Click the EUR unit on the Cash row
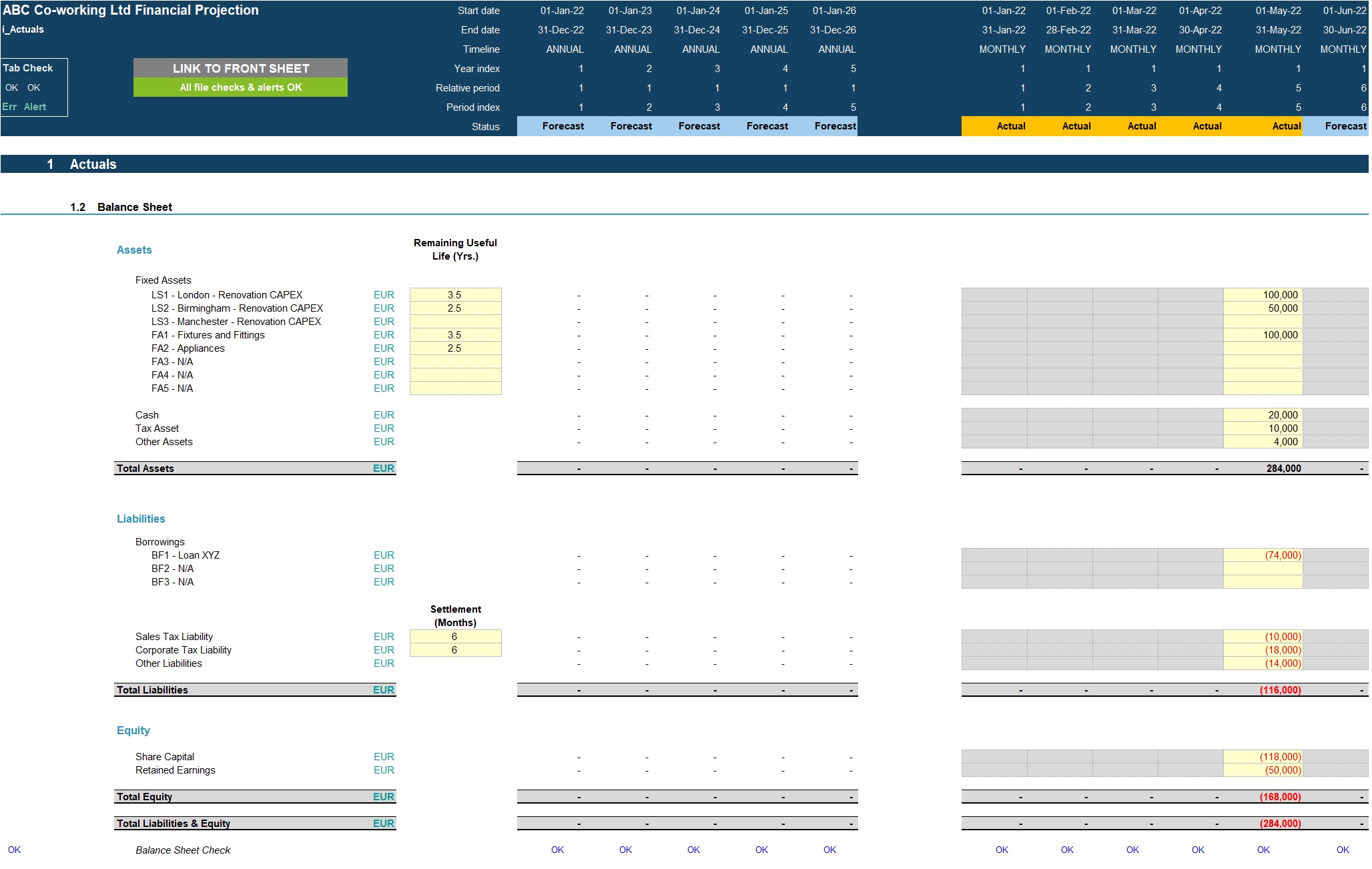1372x869 pixels. click(384, 415)
